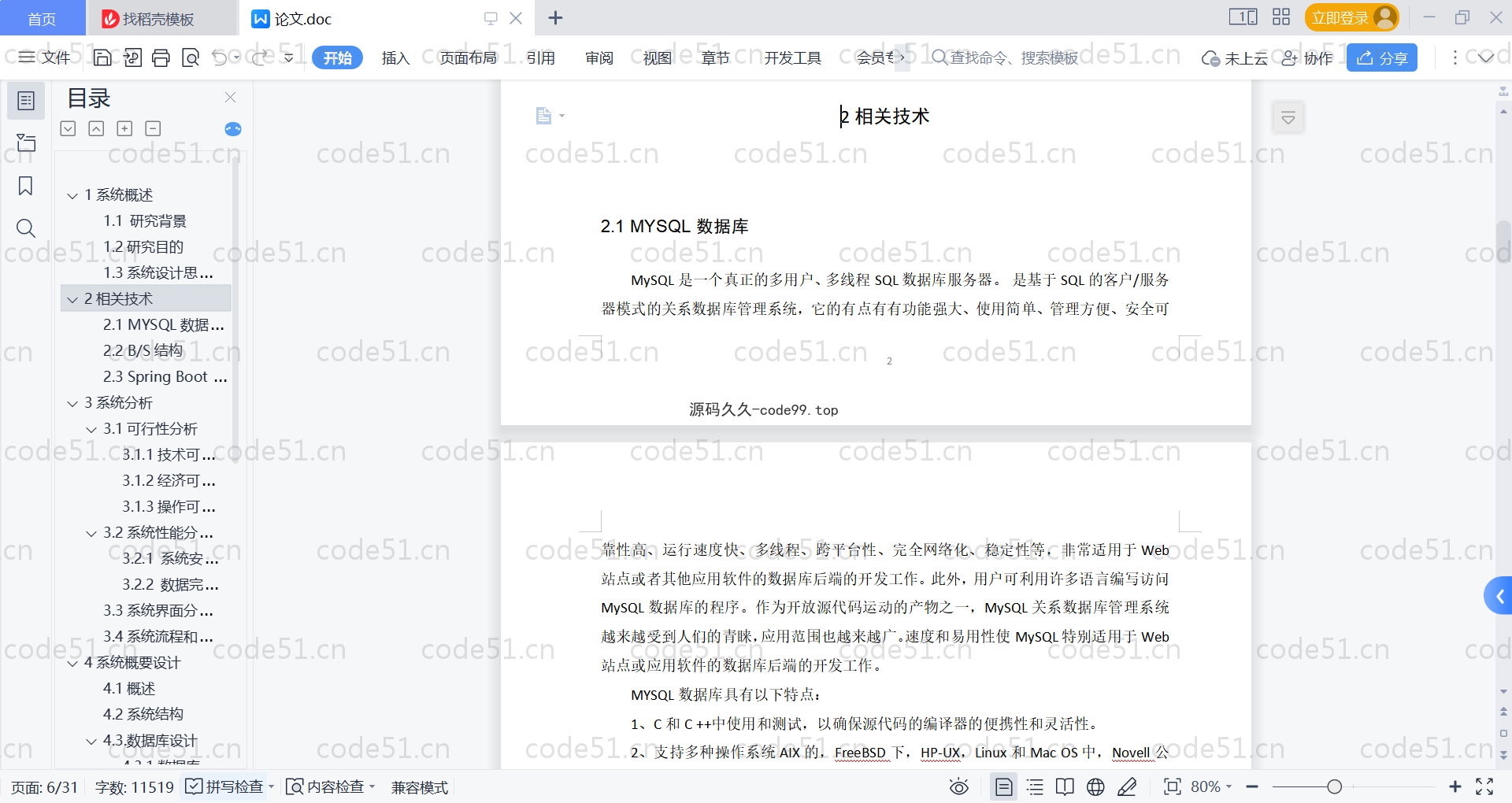Open the 插入 ribbon tab

coord(395,58)
